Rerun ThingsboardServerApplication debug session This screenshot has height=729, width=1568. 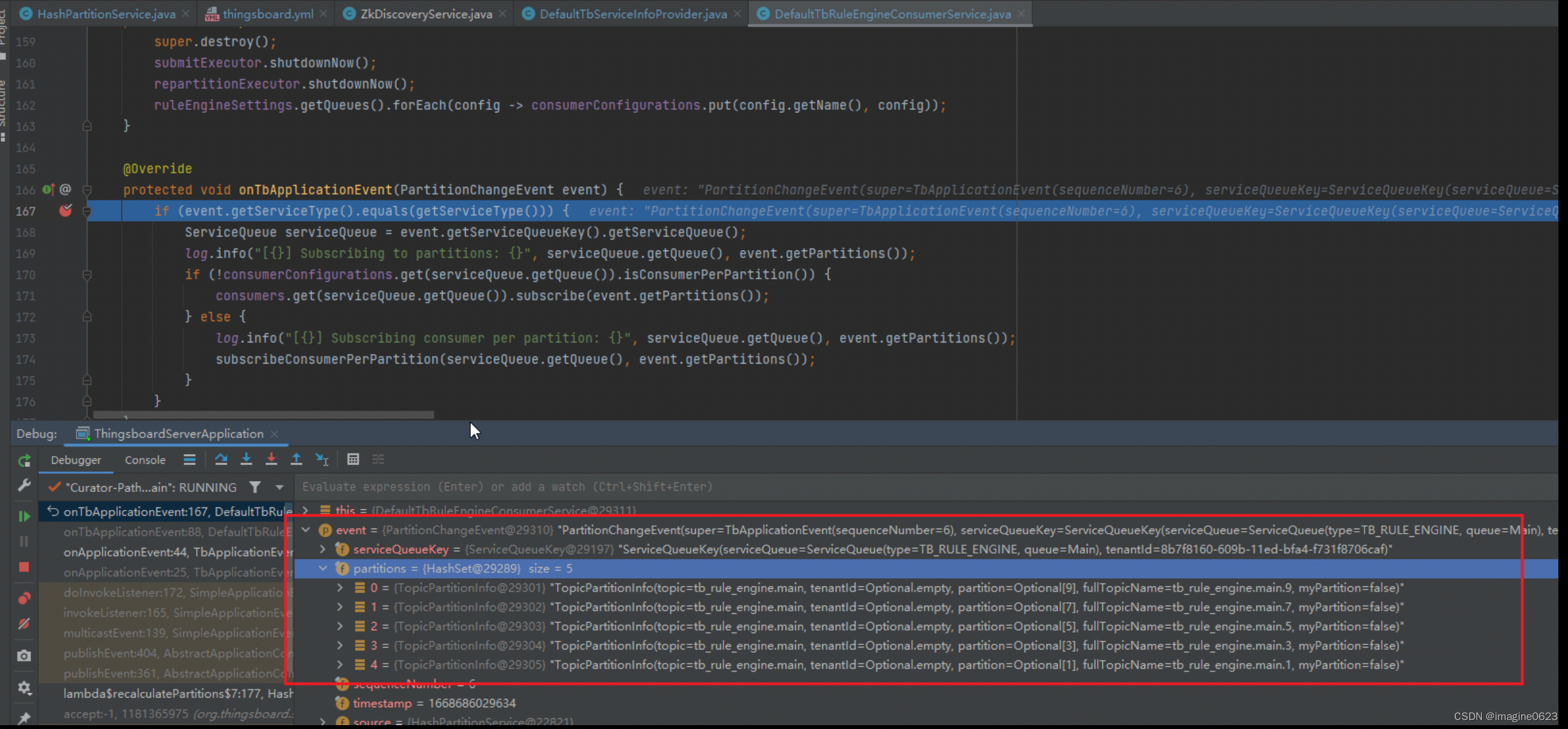click(24, 461)
